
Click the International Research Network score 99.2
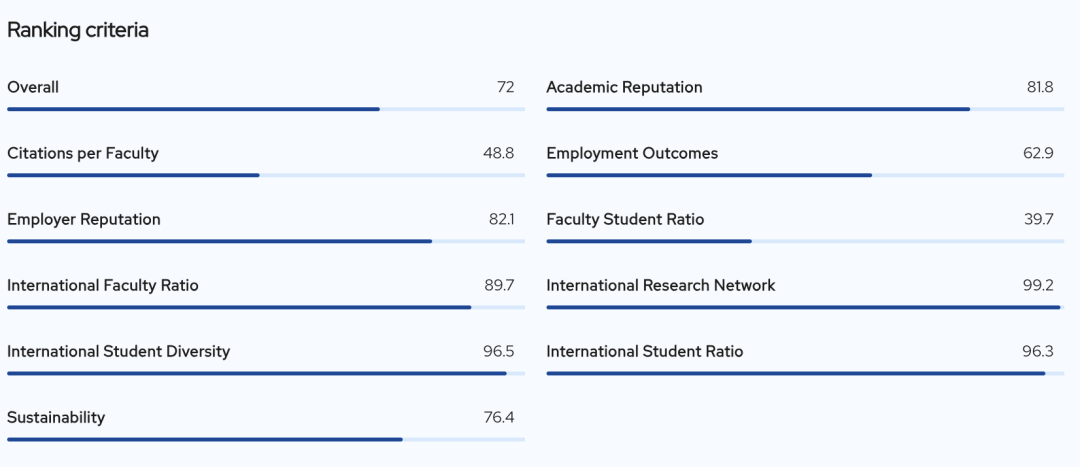(x=1038, y=285)
